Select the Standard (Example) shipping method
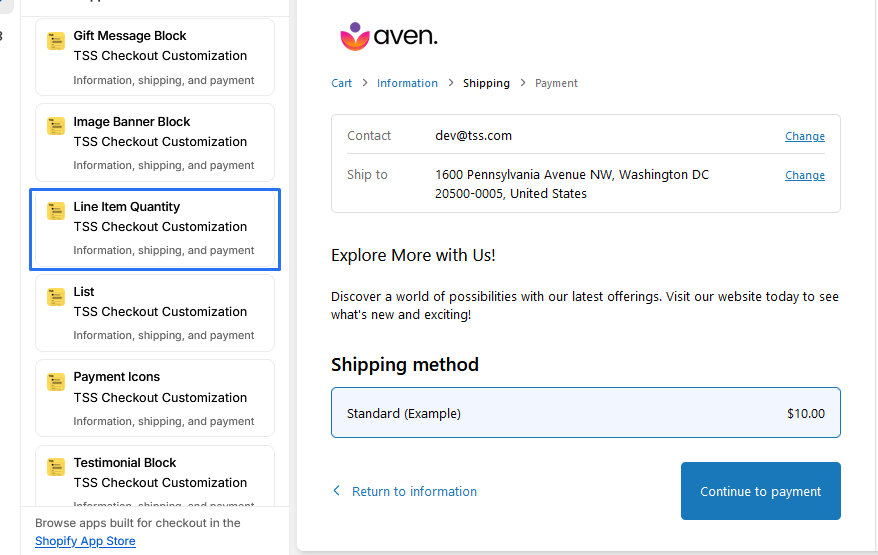This screenshot has width=878, height=555. coord(585,413)
